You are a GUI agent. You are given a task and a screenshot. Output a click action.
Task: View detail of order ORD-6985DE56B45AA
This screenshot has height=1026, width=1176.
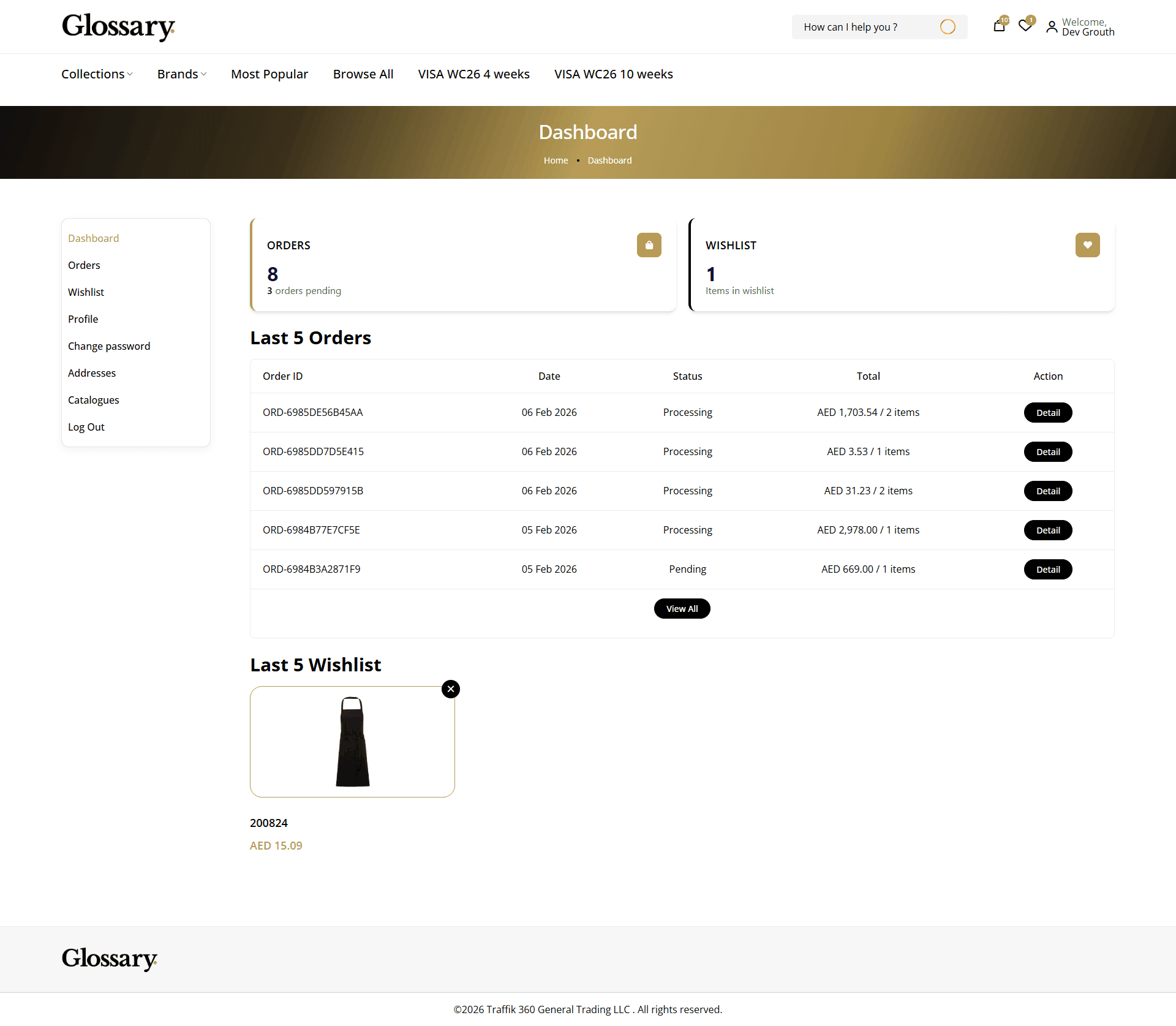click(x=1048, y=413)
